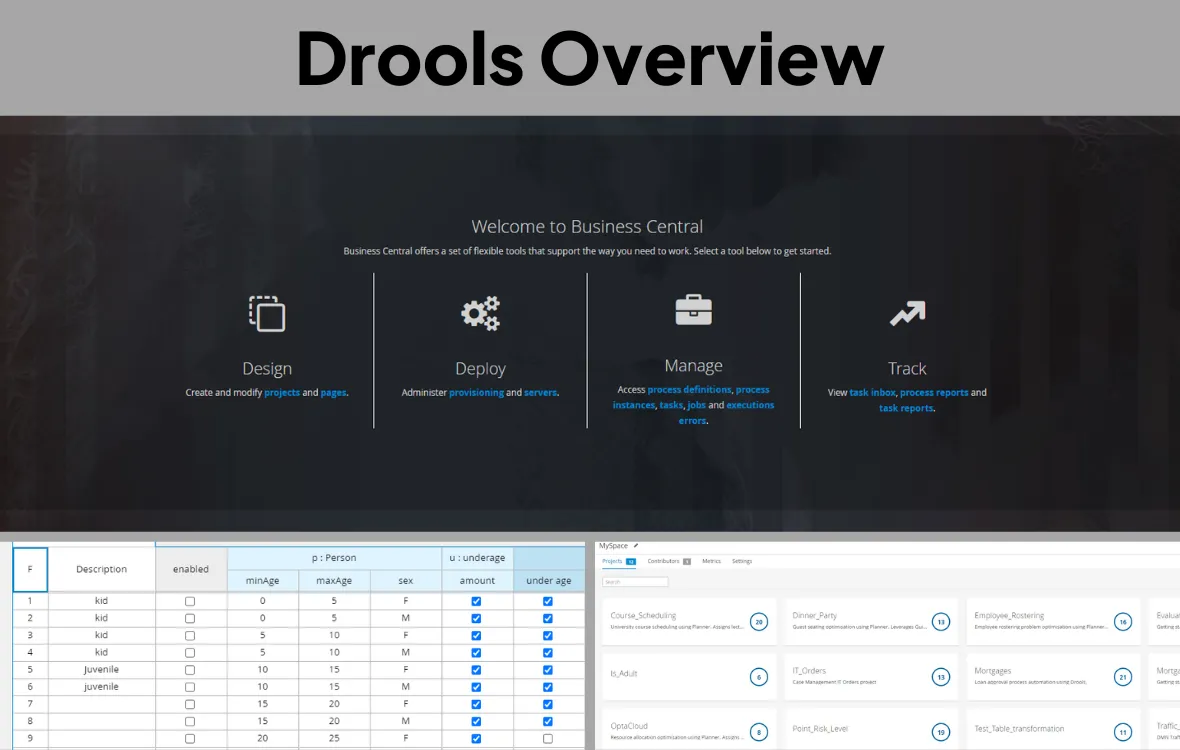Open the 'process definitions' link under Manage
This screenshot has width=1180, height=750.
[689, 390]
